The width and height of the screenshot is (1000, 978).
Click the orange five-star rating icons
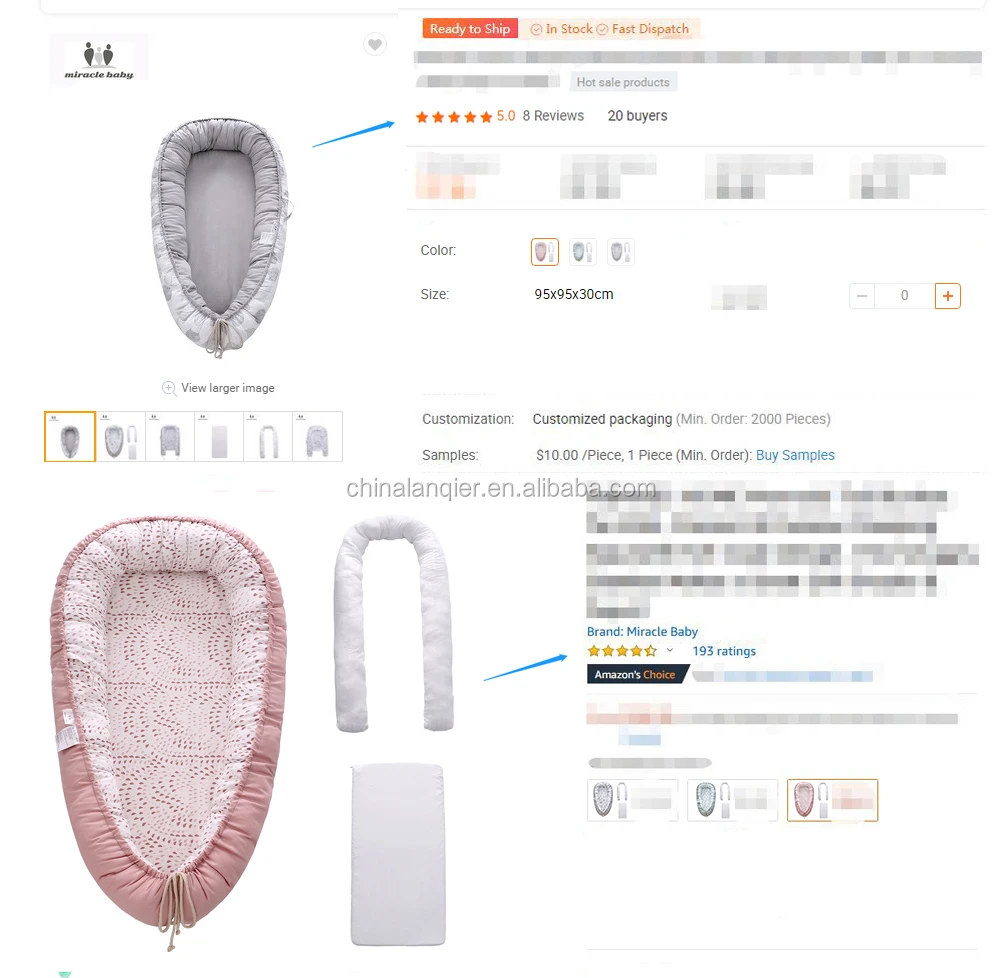click(x=453, y=117)
